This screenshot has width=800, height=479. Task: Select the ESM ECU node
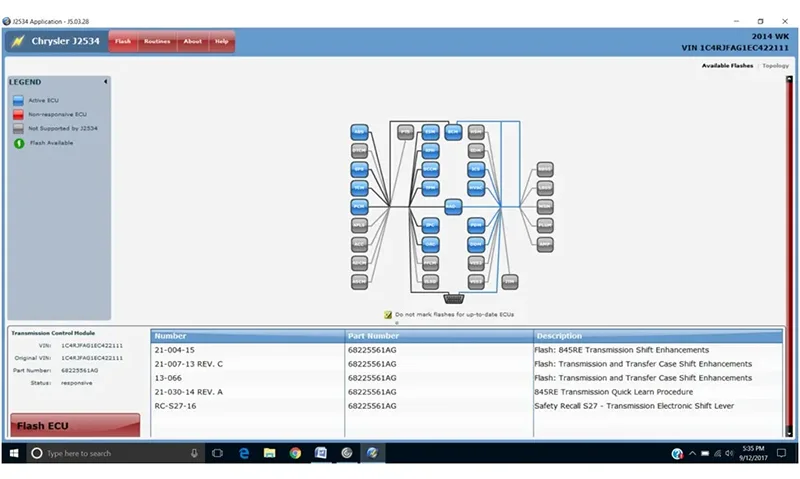click(x=430, y=132)
